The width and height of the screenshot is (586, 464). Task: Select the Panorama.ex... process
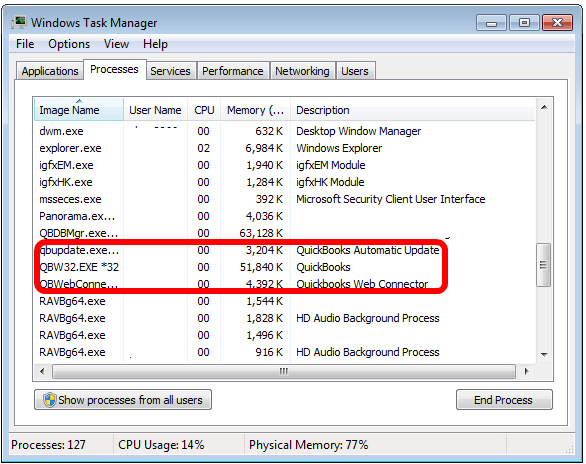tap(284, 216)
